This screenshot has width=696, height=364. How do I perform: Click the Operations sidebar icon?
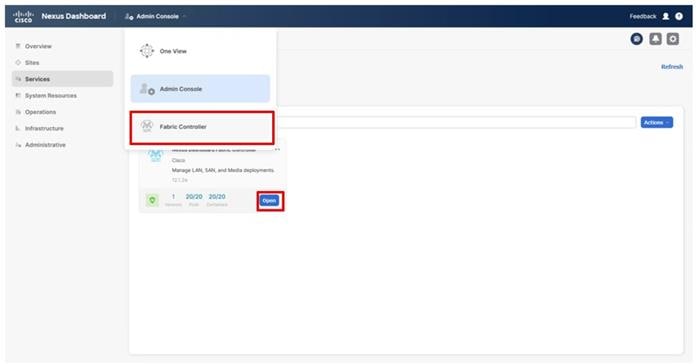pyautogui.click(x=18, y=112)
